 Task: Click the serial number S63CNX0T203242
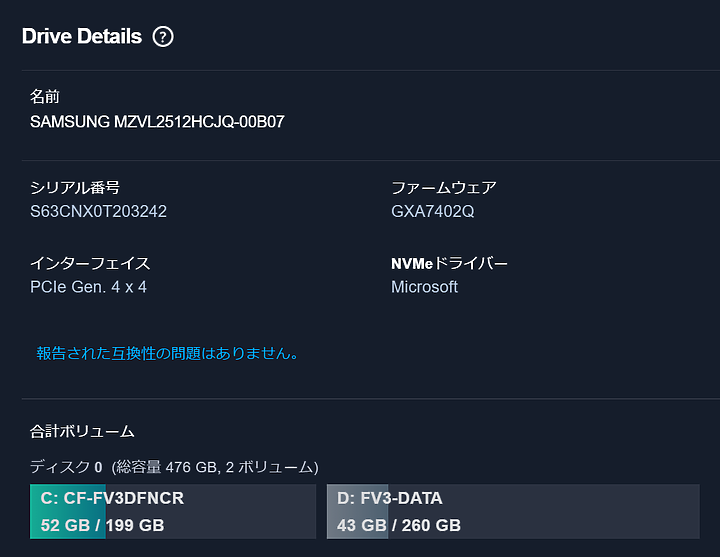click(x=98, y=211)
